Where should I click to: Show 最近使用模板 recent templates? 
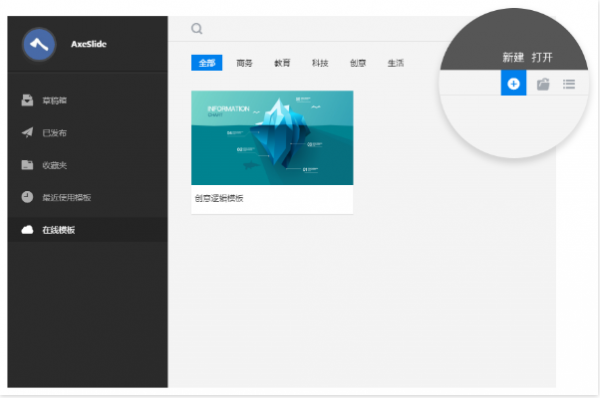[x=87, y=197]
